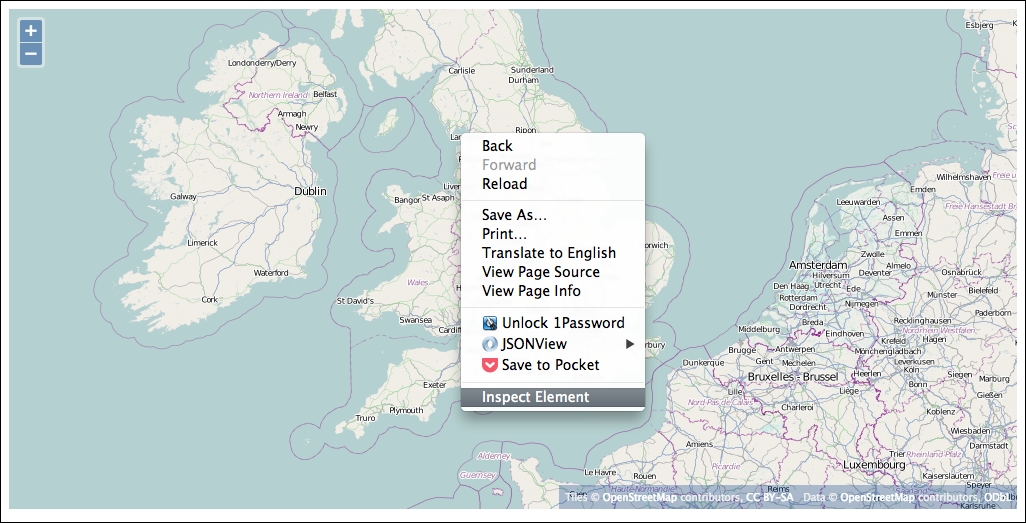This screenshot has width=1026, height=523.
Task: Click the St David's label on the map
Action: pyautogui.click(x=355, y=301)
